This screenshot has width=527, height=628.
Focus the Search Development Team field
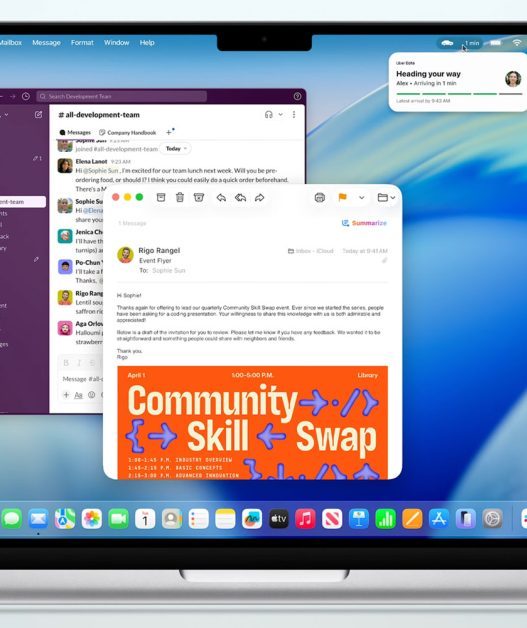pos(122,97)
